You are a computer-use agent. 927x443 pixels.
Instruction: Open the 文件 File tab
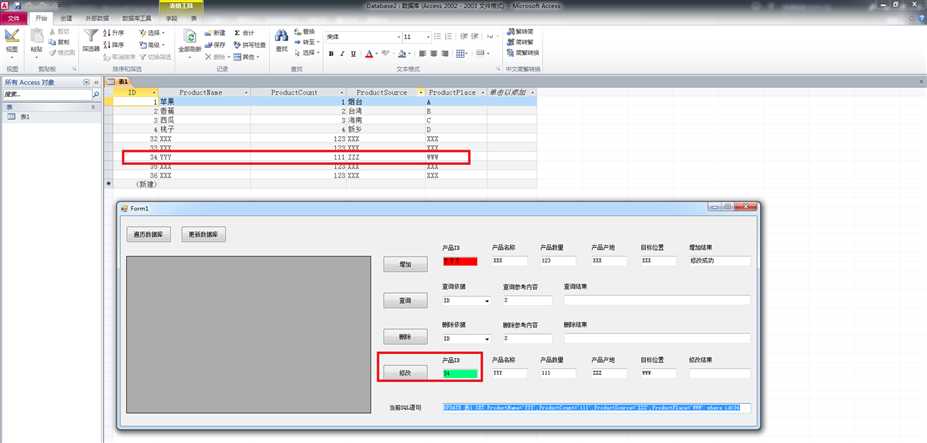click(x=13, y=18)
